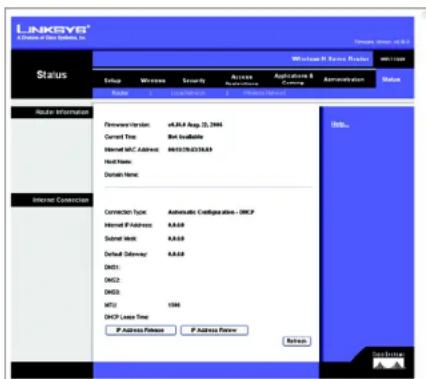426x379 pixels.
Task: Click the DNS2 label
Action: [112, 280]
